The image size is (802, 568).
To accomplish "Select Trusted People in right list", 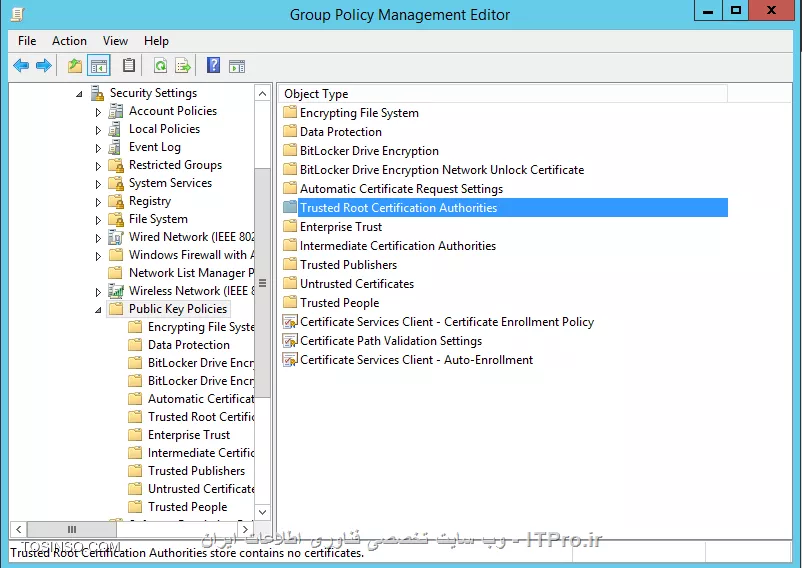I will [x=340, y=303].
